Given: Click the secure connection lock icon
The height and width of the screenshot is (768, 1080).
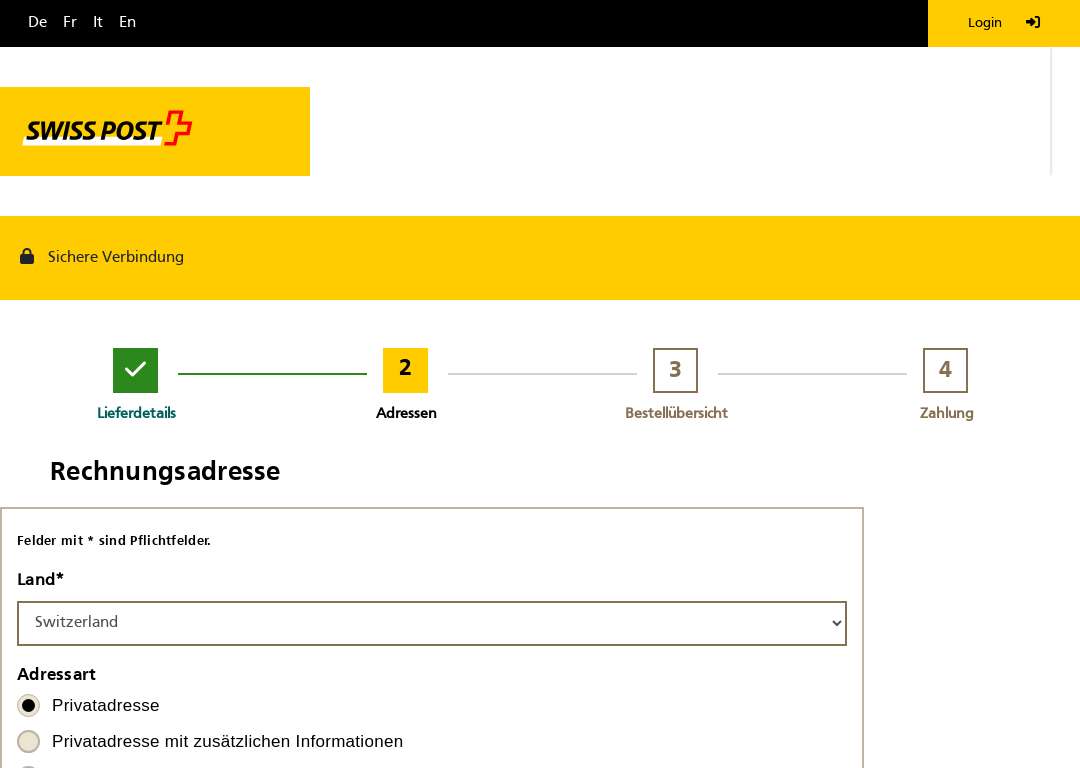Looking at the screenshot, I should [27, 256].
